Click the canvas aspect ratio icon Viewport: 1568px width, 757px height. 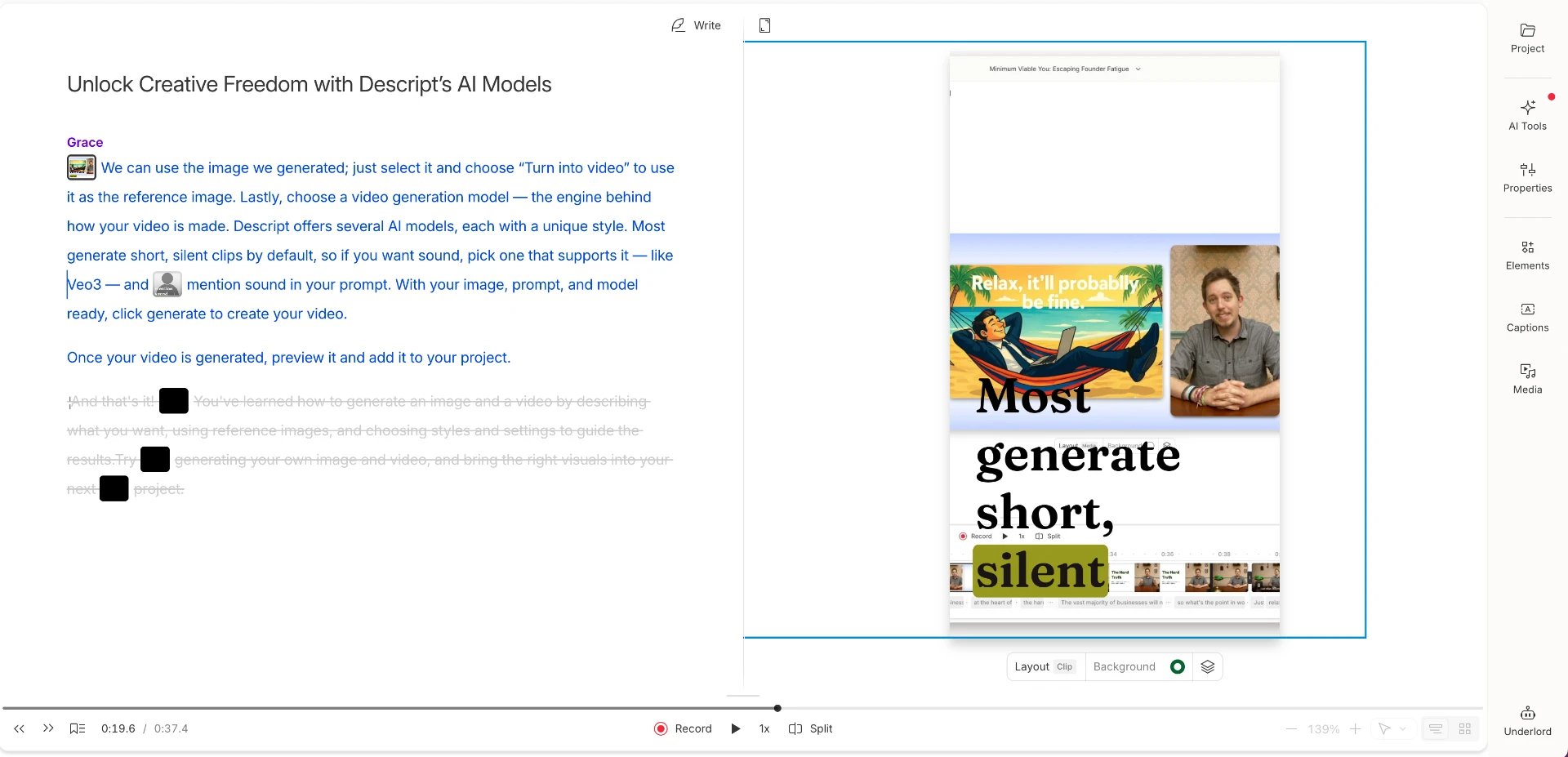(764, 25)
